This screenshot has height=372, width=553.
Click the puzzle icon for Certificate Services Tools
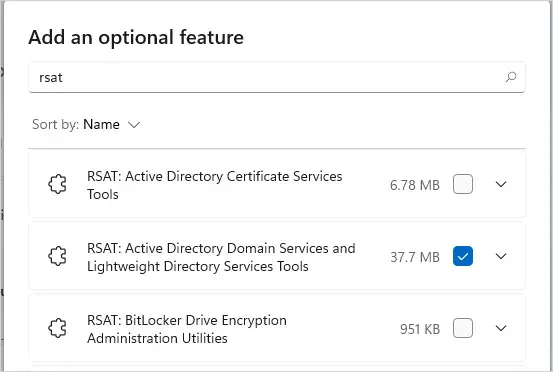[57, 184]
